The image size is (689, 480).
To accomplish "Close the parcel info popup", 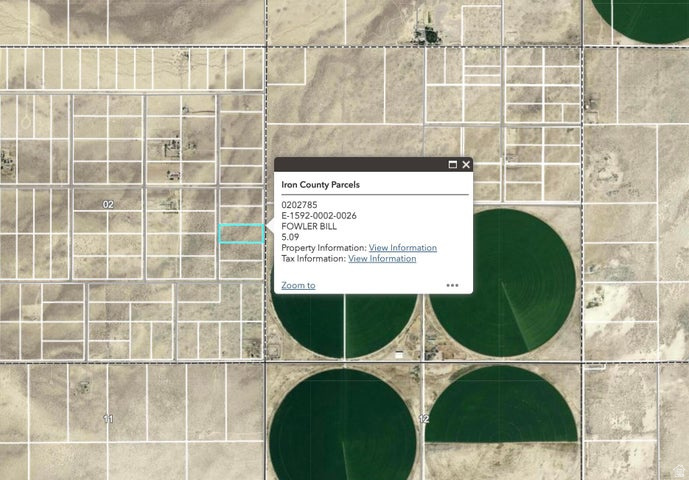I will [466, 165].
